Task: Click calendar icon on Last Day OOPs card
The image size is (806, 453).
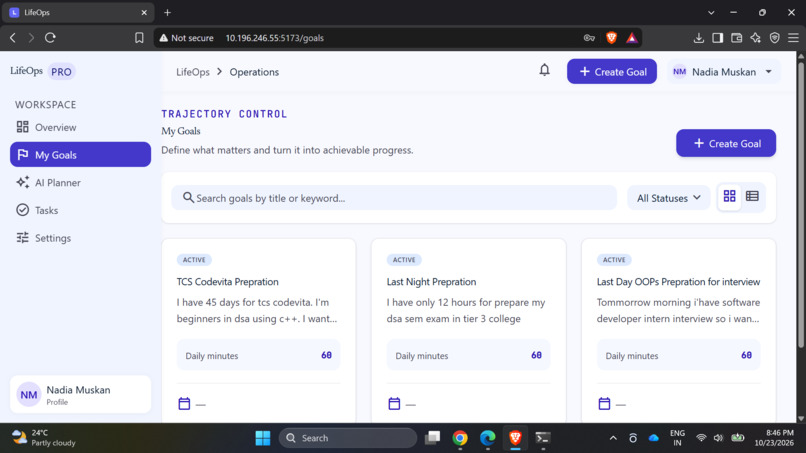Action: 604,404
